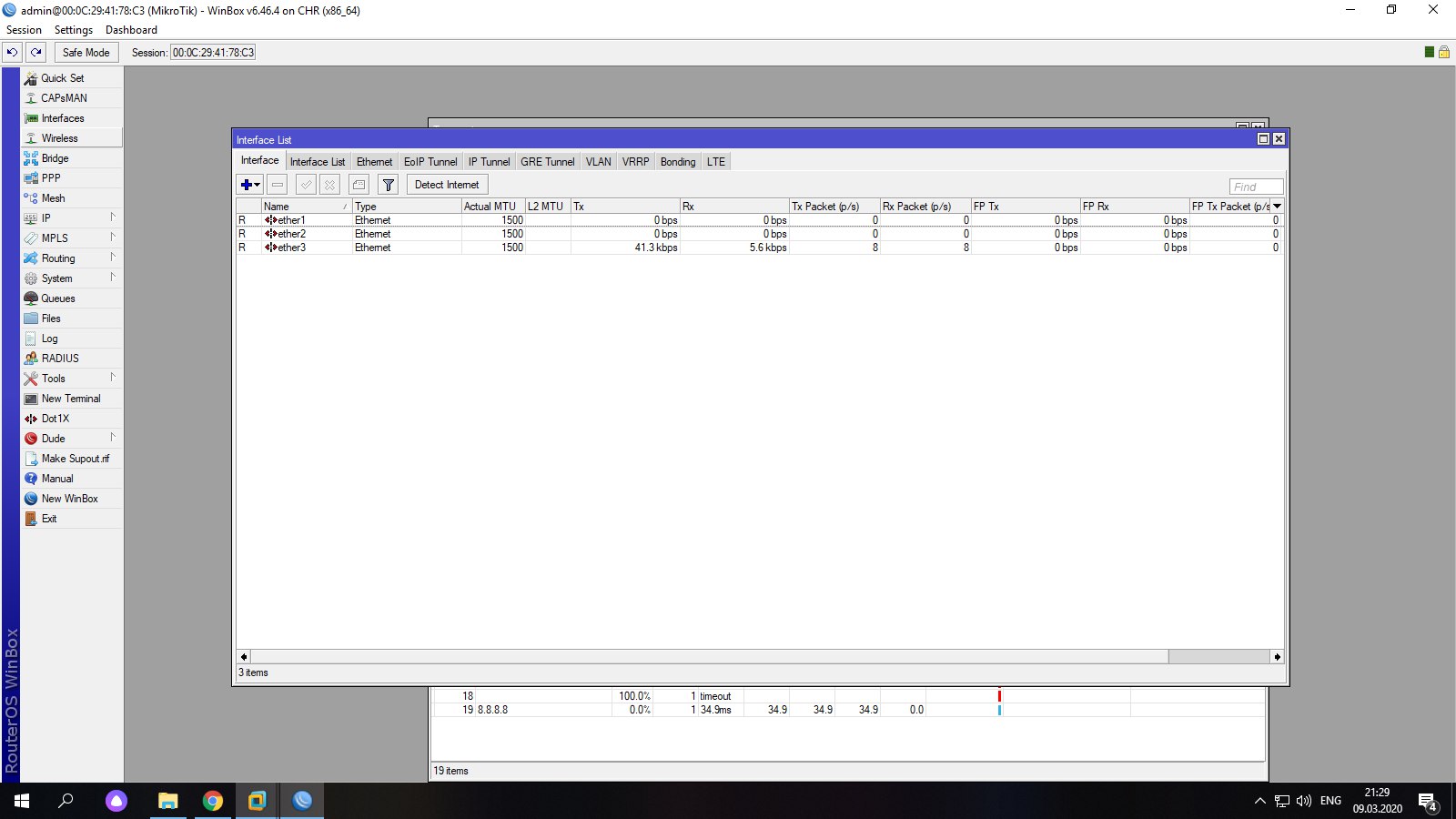Select the ether2 interface row
Image resolution: width=1456 pixels, height=819 pixels.
tap(759, 234)
